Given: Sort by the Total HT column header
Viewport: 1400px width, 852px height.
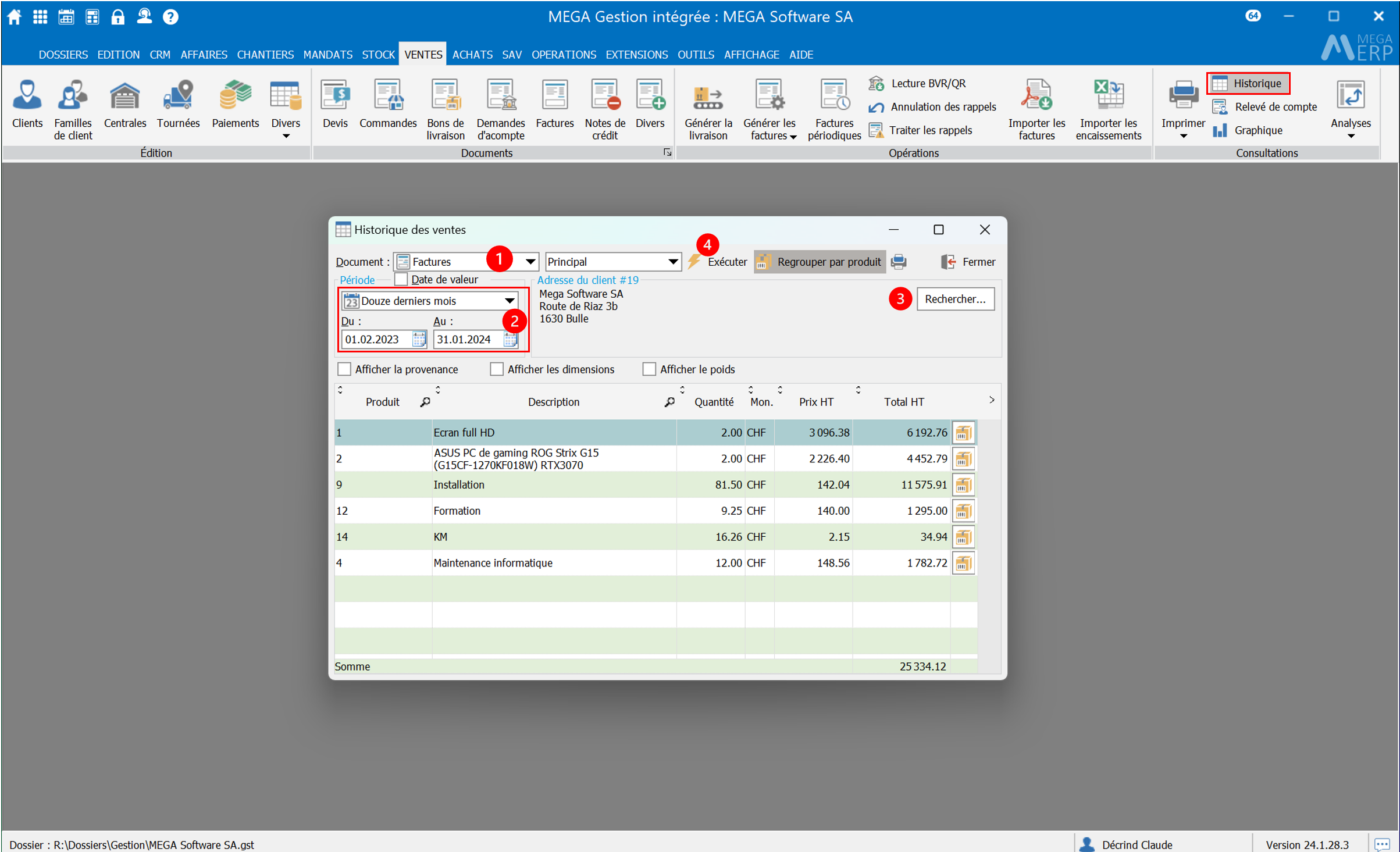Looking at the screenshot, I should point(904,402).
